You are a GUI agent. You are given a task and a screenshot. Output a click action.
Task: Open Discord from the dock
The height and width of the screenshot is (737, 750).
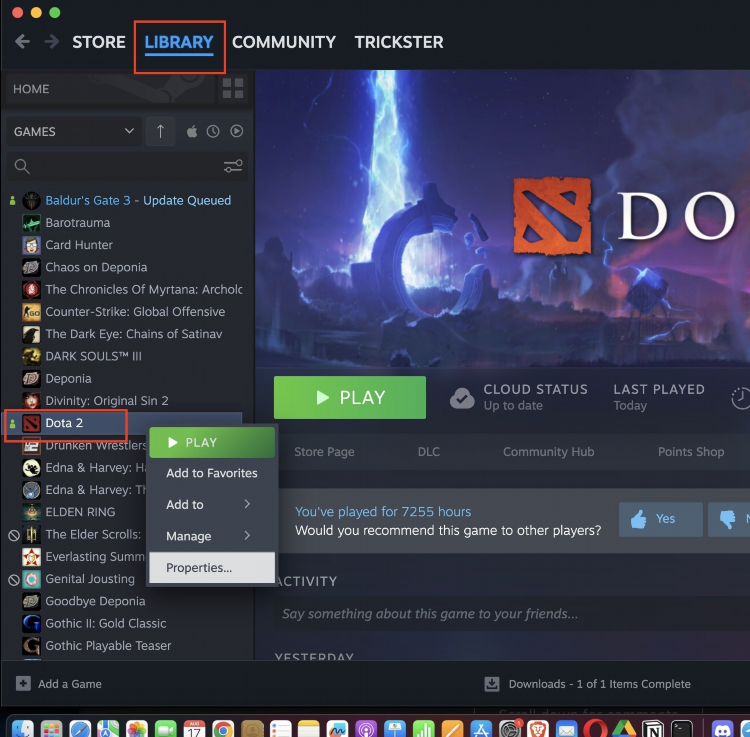coord(722,729)
